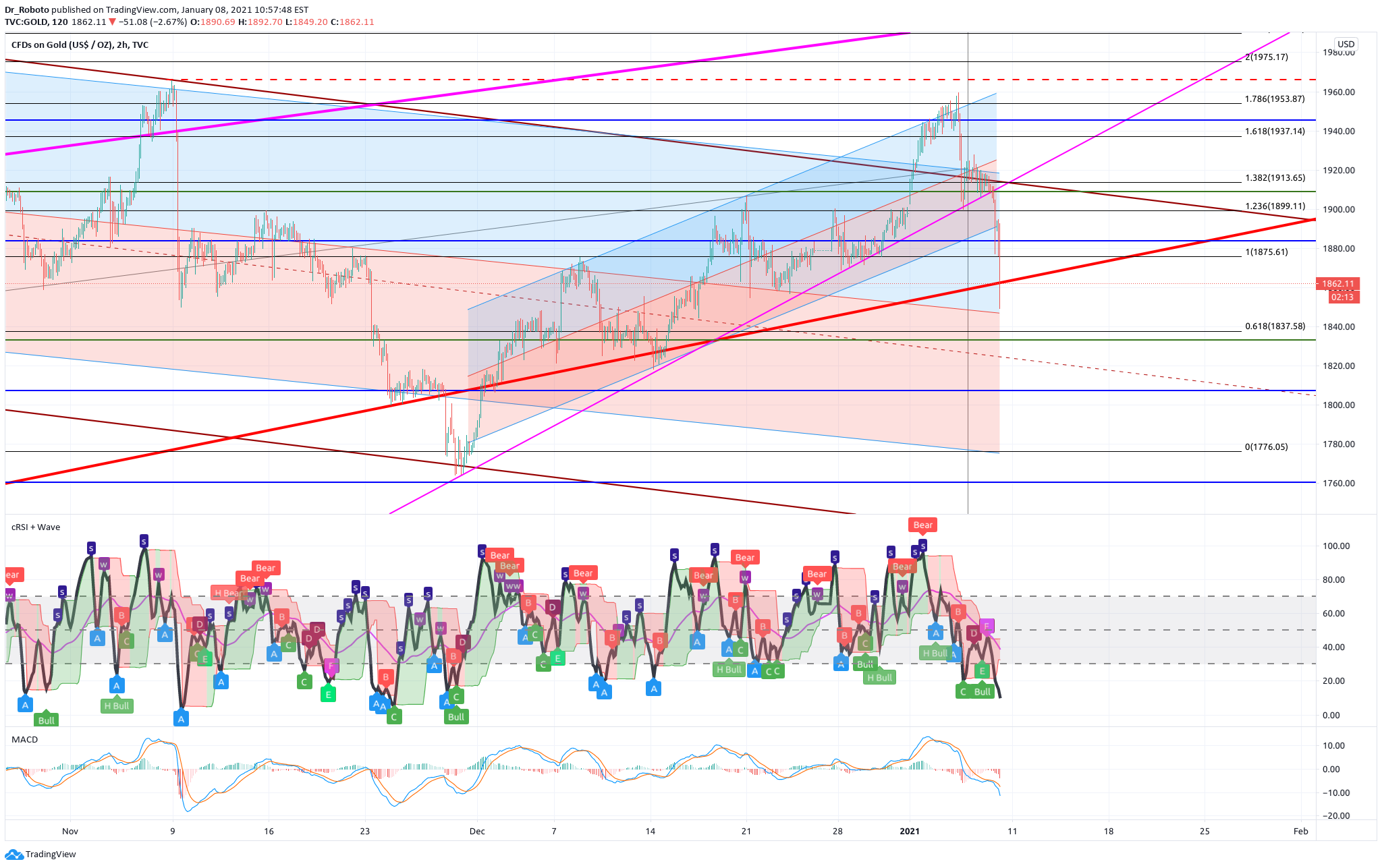Screen dimensions: 1382x868
Task: Select the Fibonacci label 1.236(1899.11)
Action: (1275, 206)
